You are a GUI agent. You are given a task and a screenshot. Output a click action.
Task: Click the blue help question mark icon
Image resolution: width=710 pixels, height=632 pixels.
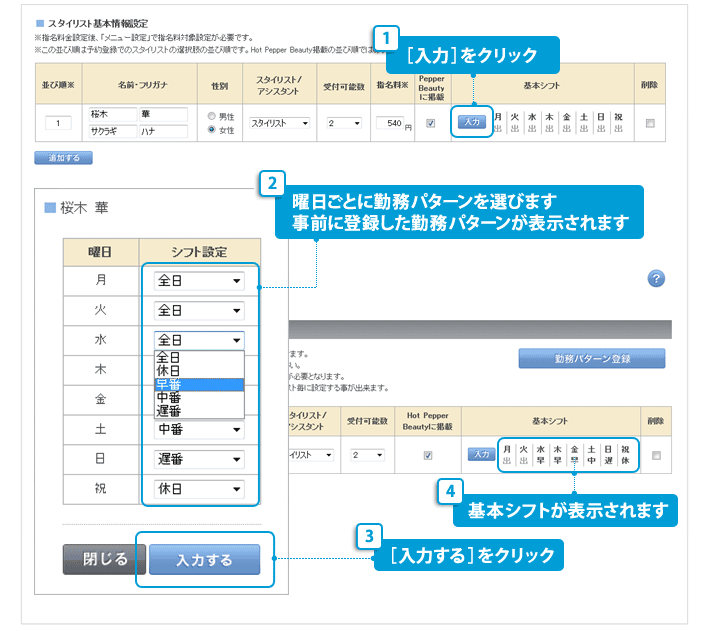point(656,279)
